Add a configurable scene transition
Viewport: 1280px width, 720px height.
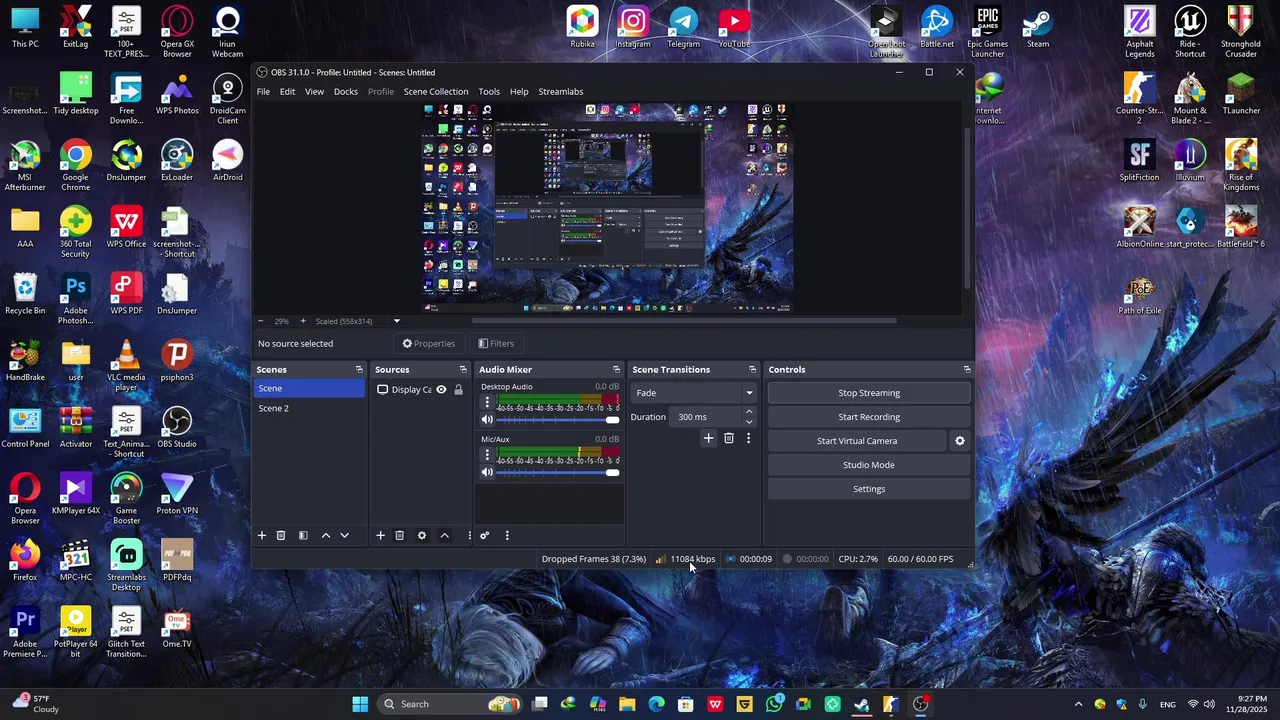coord(708,438)
